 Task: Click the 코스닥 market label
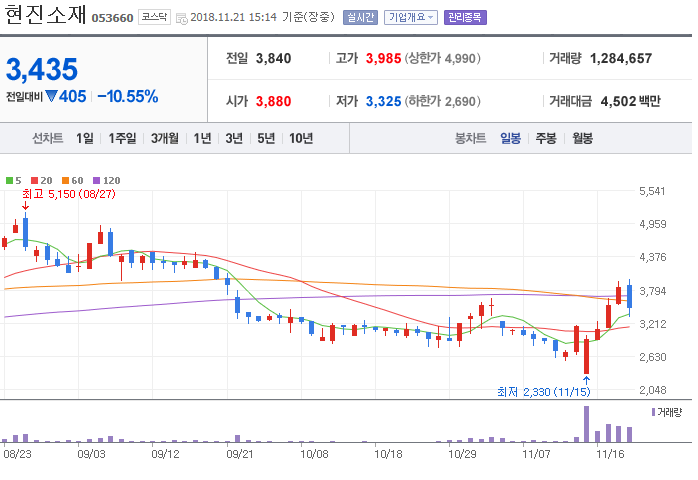[x=154, y=17]
